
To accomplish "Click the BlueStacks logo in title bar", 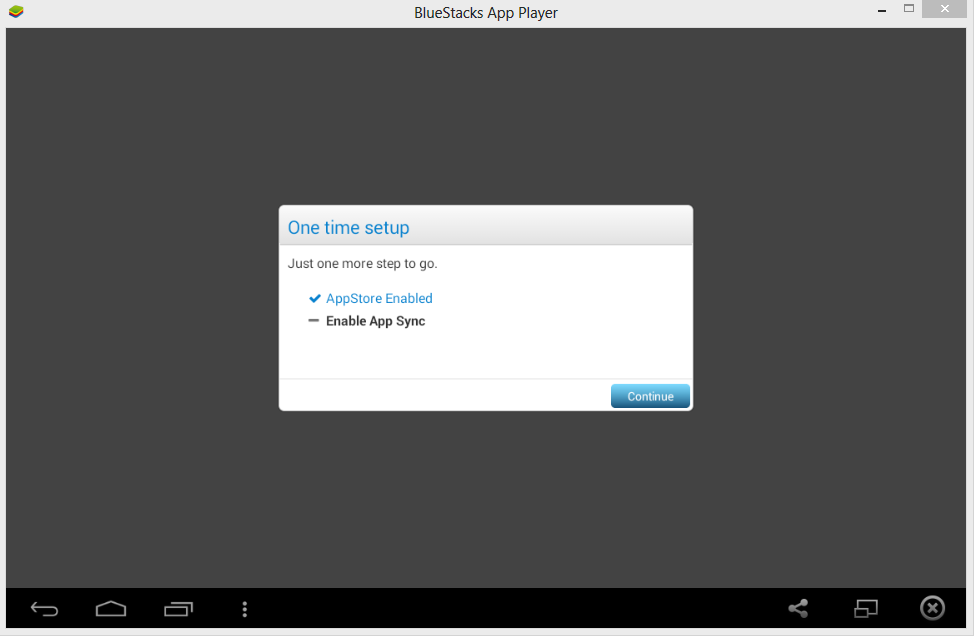I will click(x=16, y=11).
